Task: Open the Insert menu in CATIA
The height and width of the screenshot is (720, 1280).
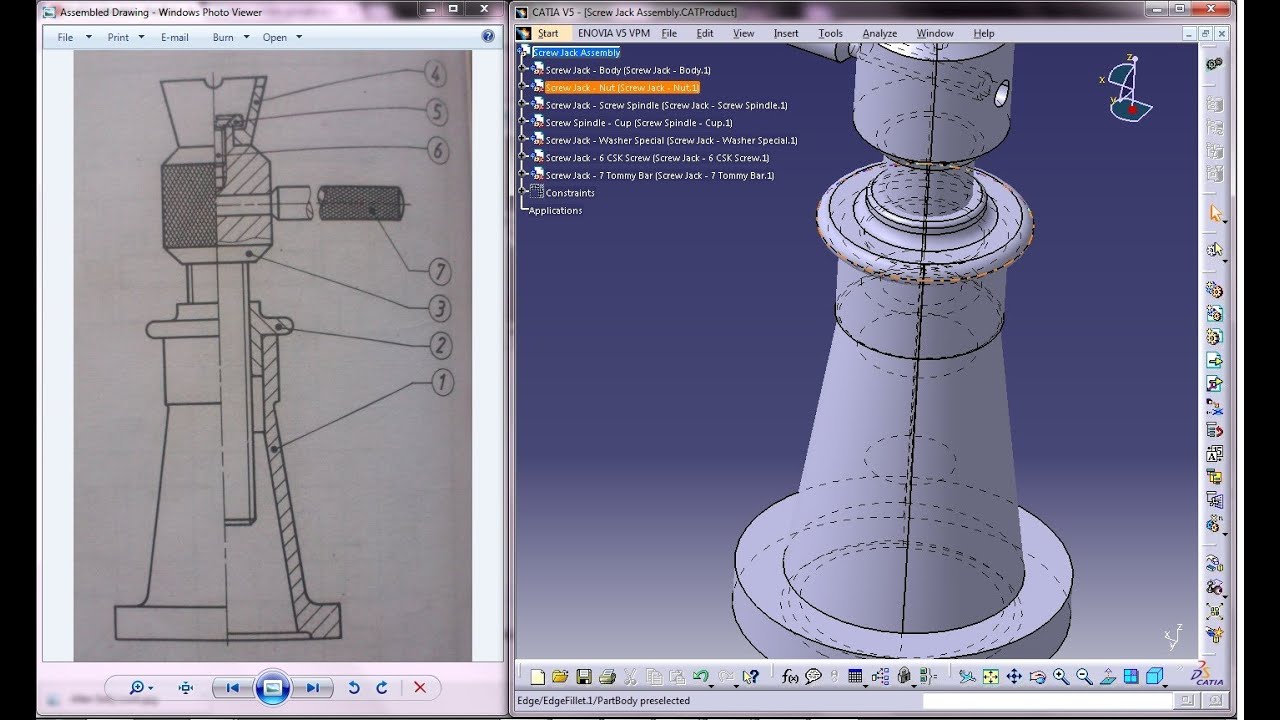Action: point(786,33)
